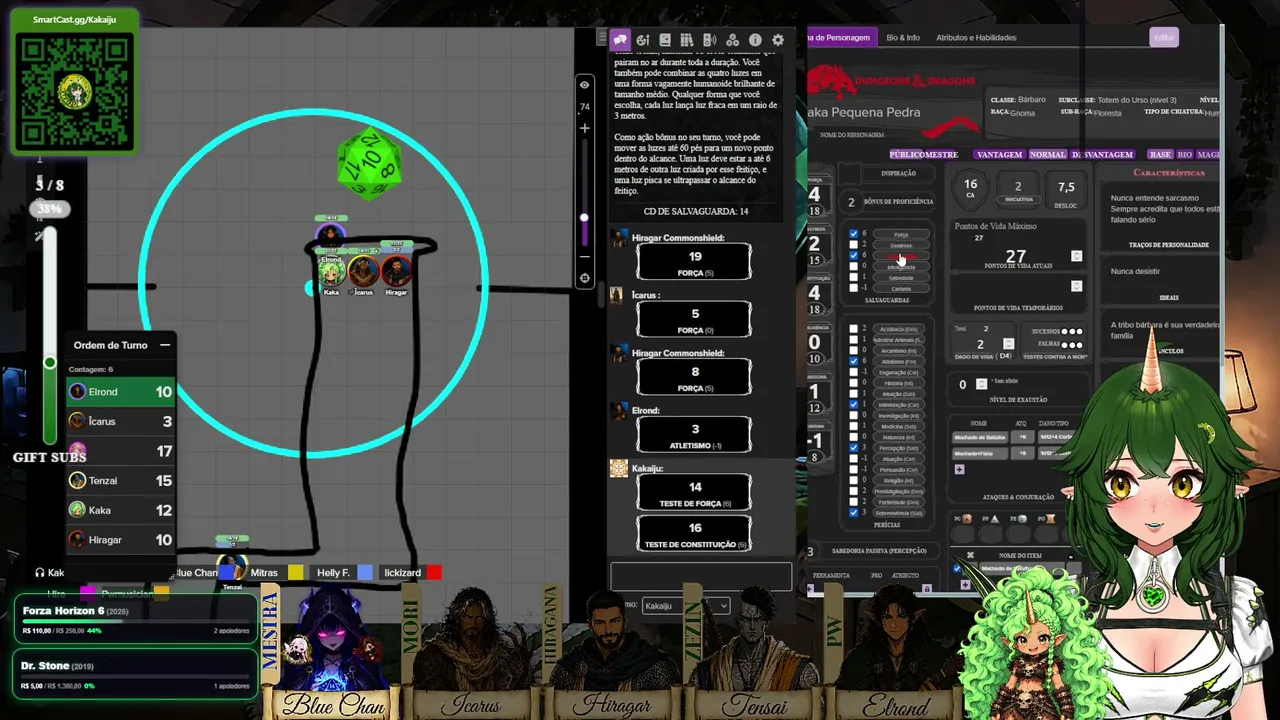Click the current hit points stepper

coord(1076,256)
